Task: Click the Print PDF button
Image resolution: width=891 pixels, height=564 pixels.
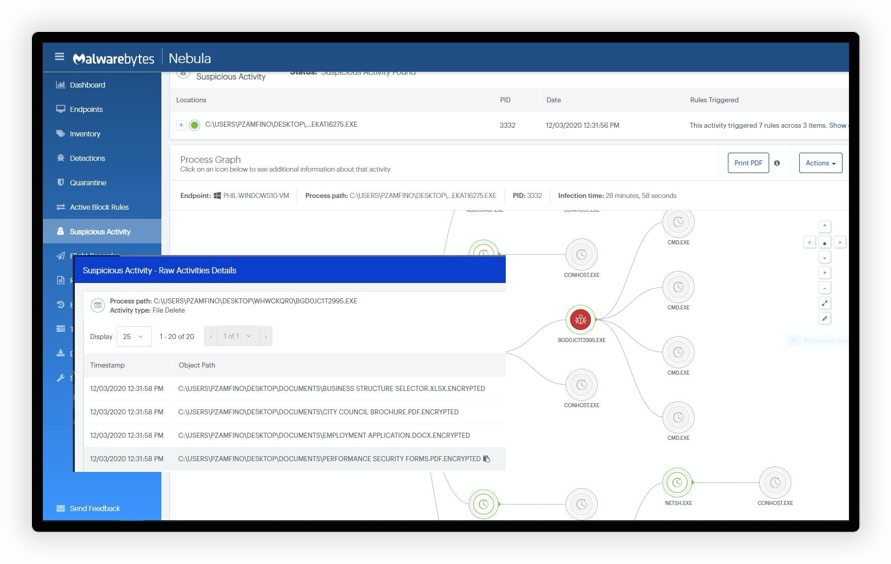Action: (x=747, y=163)
